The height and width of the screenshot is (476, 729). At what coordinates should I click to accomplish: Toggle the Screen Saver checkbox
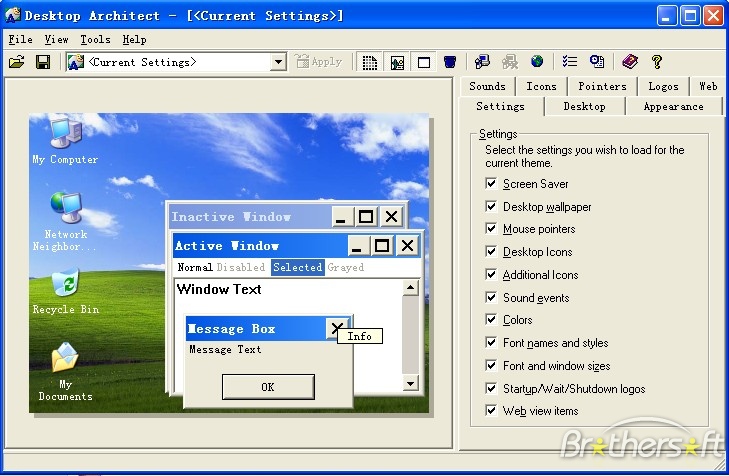(491, 183)
